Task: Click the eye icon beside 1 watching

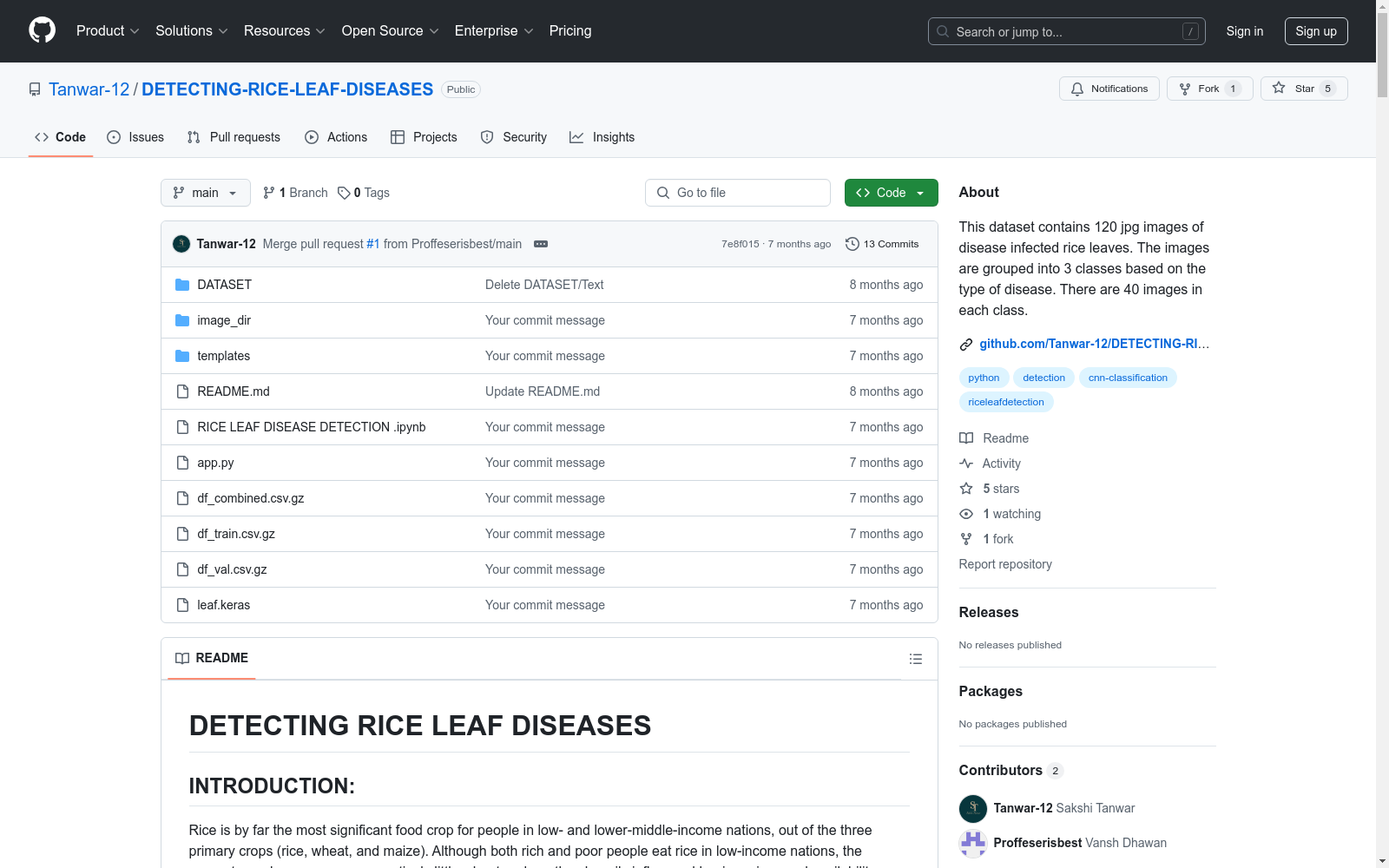Action: (x=966, y=514)
